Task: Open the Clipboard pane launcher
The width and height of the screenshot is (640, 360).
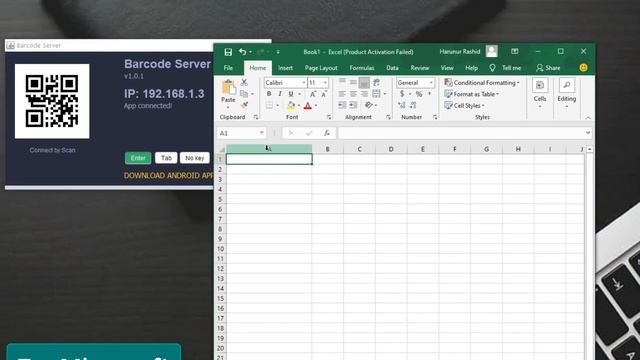Action: pos(256,117)
